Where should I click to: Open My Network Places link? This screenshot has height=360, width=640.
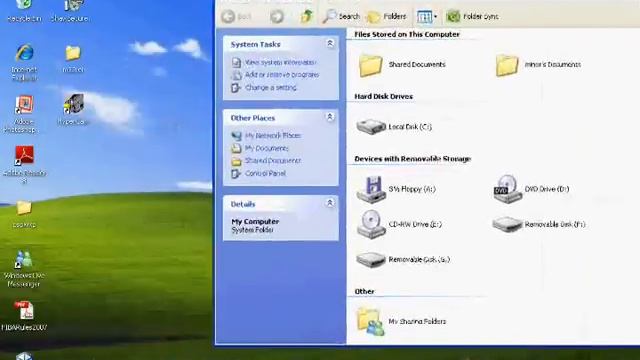[273, 136]
